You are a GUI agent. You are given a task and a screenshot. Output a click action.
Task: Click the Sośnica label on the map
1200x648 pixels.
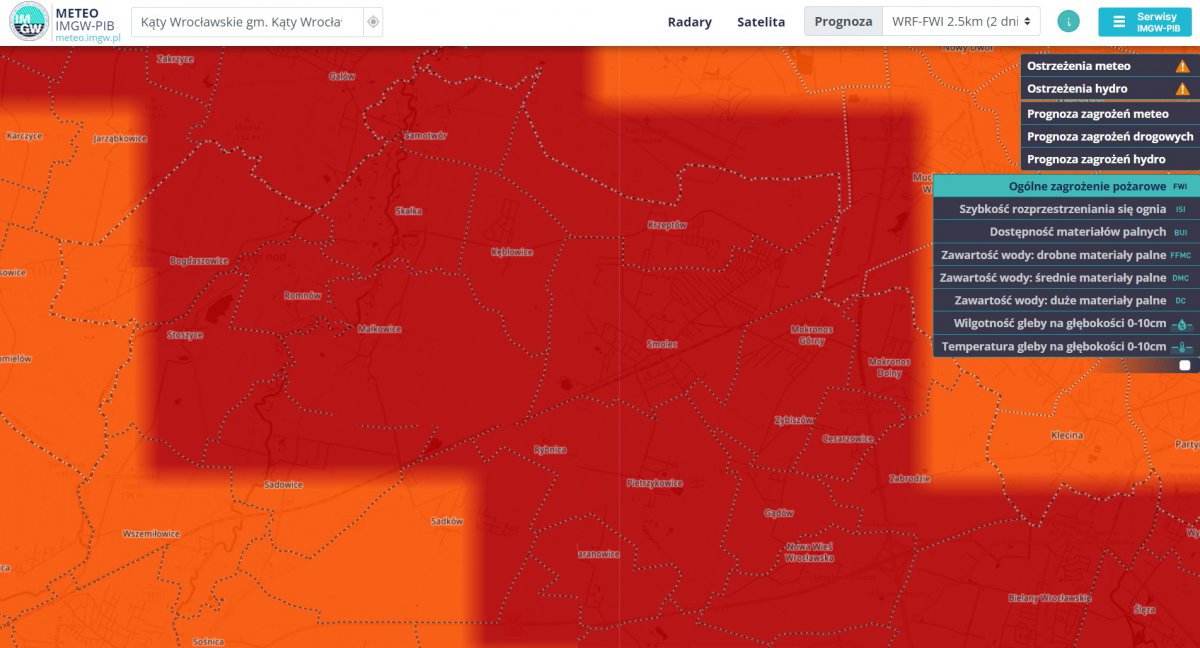207,641
